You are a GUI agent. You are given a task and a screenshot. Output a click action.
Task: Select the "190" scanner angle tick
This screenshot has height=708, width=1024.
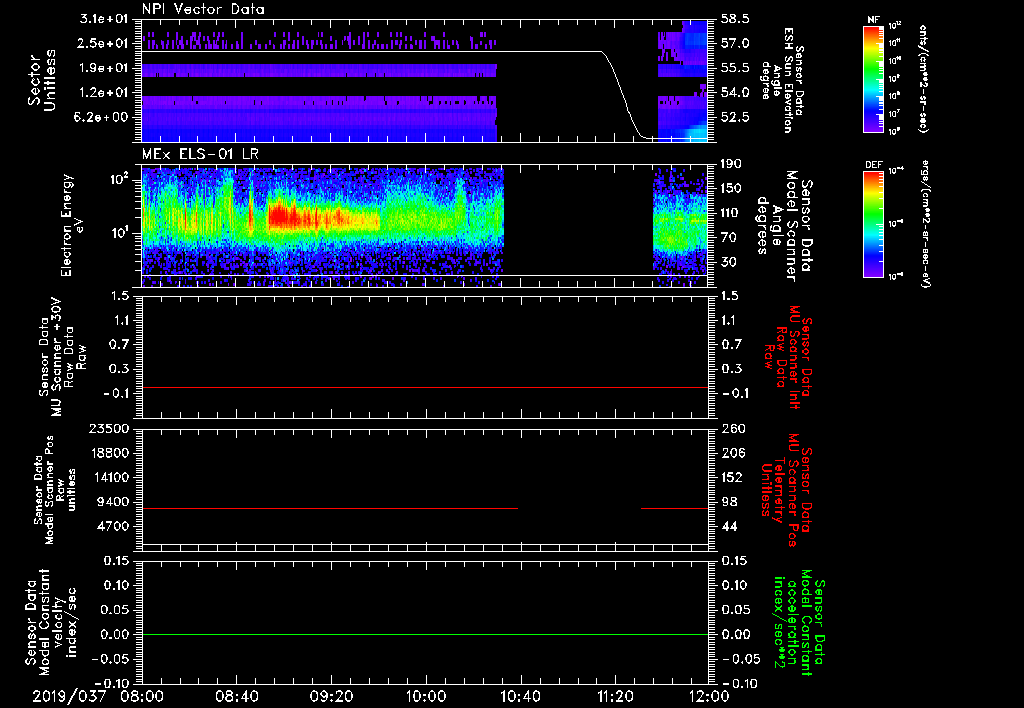point(731,164)
